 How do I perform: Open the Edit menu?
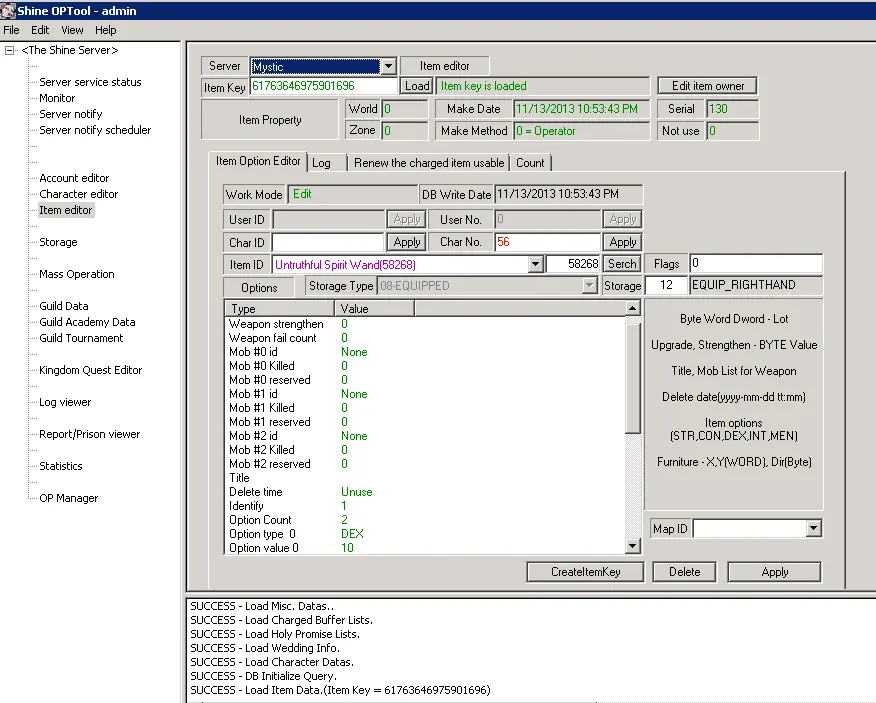tap(40, 30)
